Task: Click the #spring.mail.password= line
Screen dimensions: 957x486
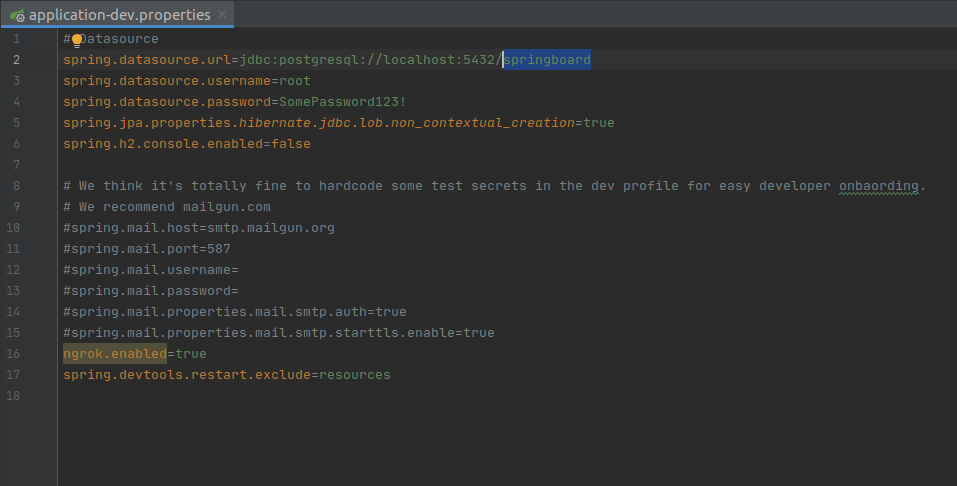Action: coord(151,291)
